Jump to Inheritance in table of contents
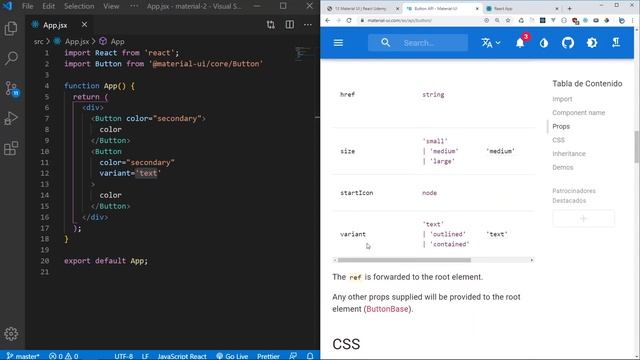640x360 pixels. [569, 154]
